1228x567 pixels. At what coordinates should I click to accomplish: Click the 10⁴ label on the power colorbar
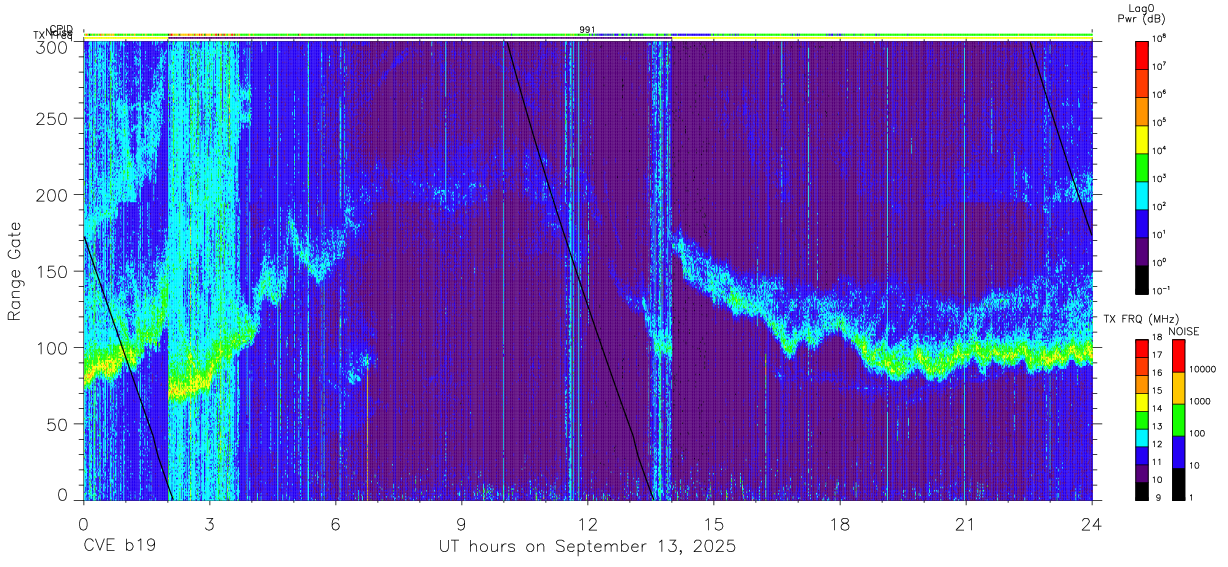coord(1161,150)
